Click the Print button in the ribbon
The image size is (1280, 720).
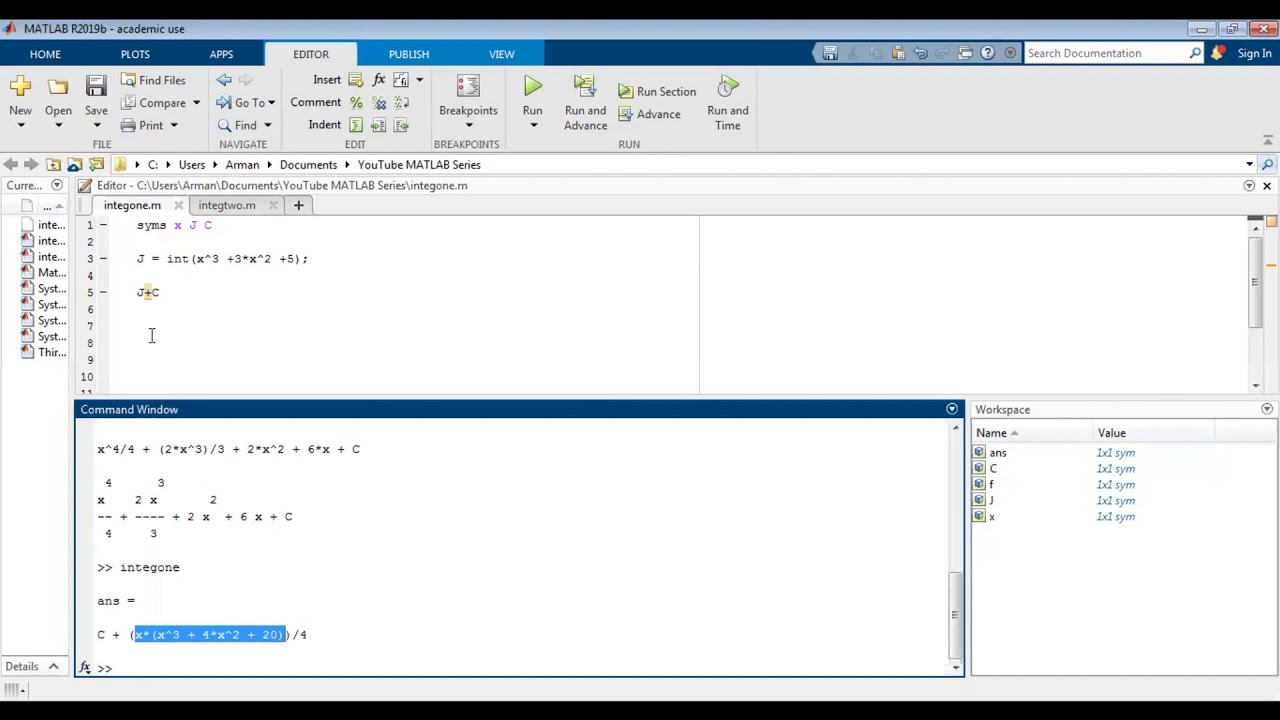[x=142, y=126]
